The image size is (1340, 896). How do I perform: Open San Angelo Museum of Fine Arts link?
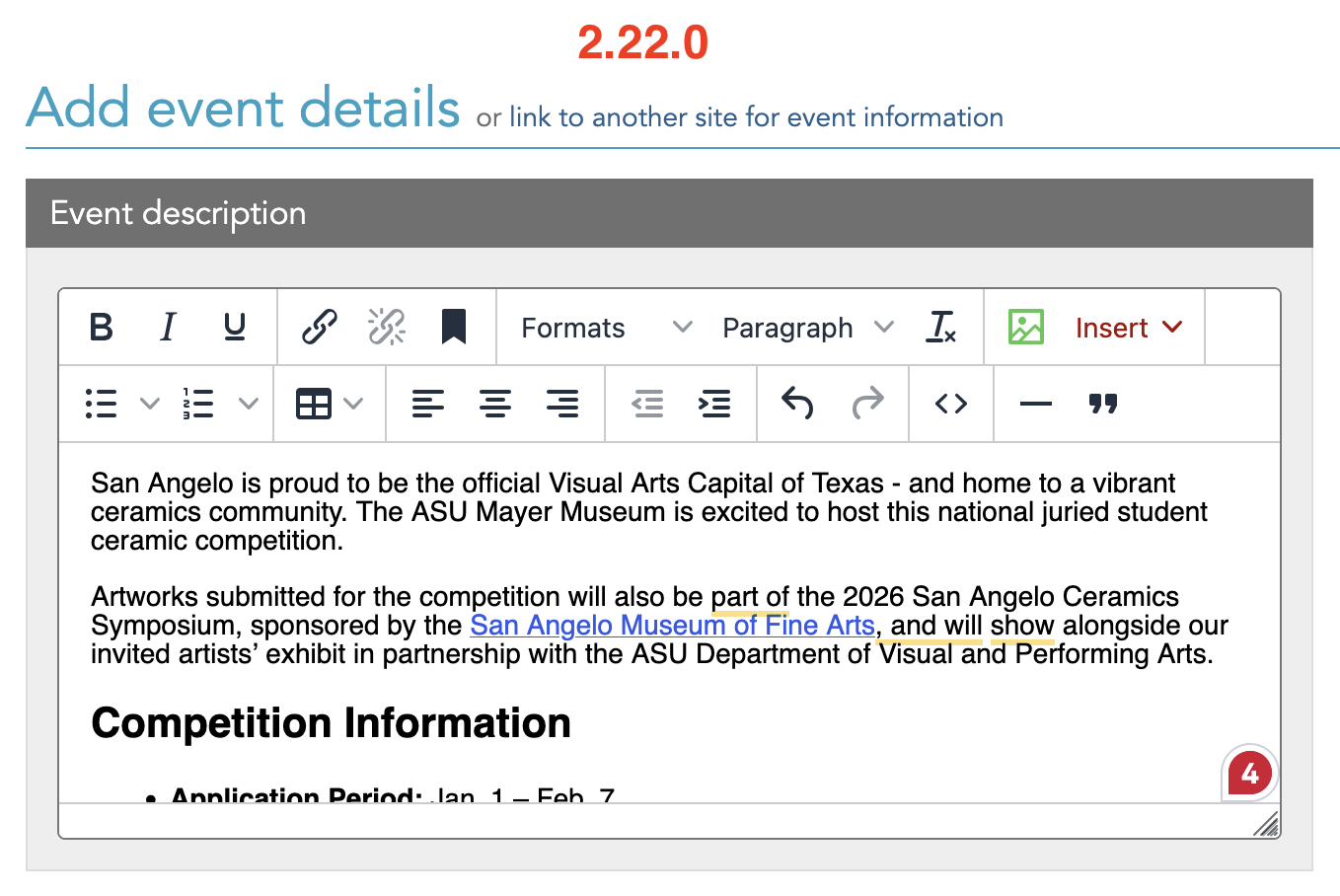(672, 626)
